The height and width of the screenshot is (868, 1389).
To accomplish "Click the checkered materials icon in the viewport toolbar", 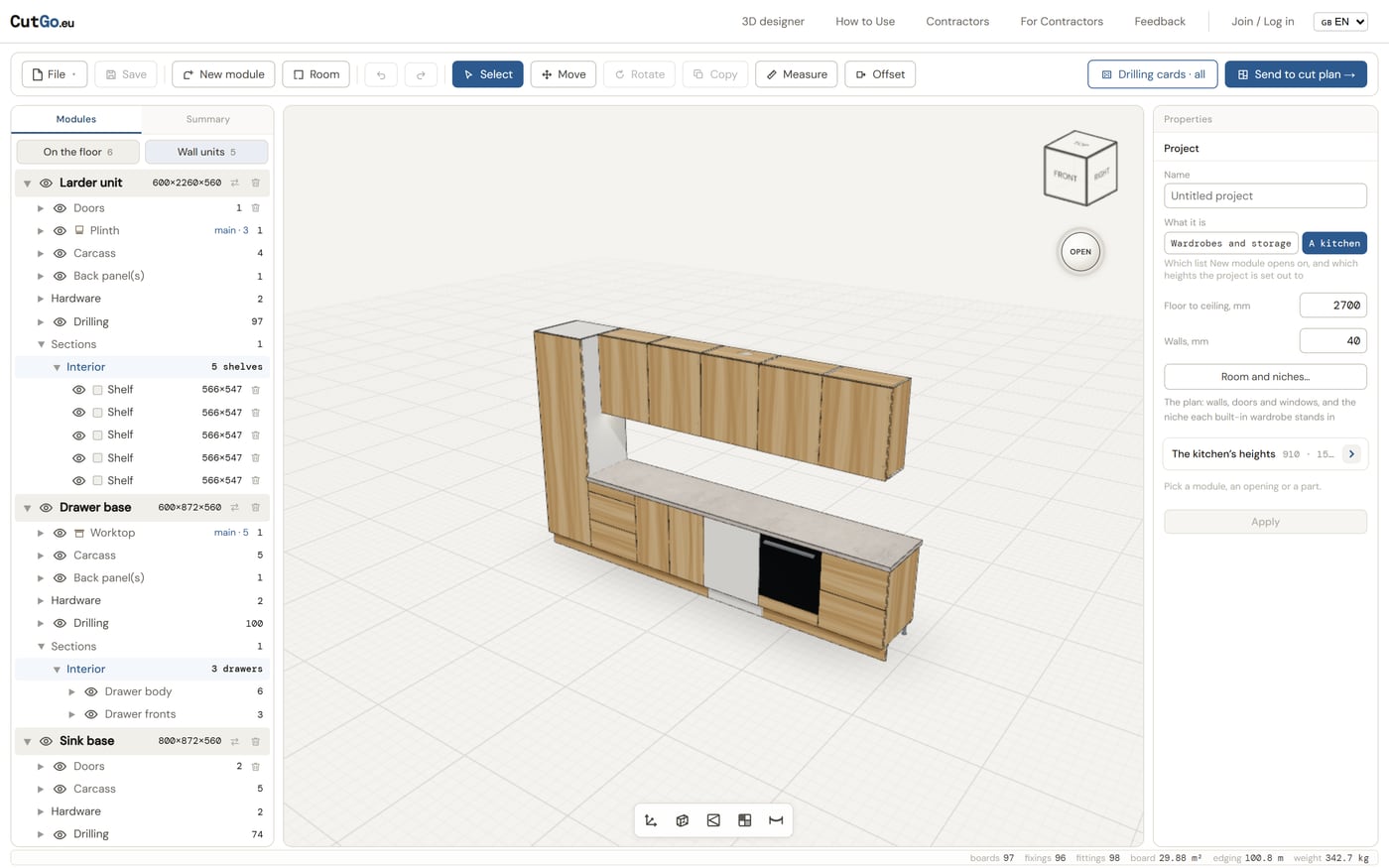I will [745, 820].
